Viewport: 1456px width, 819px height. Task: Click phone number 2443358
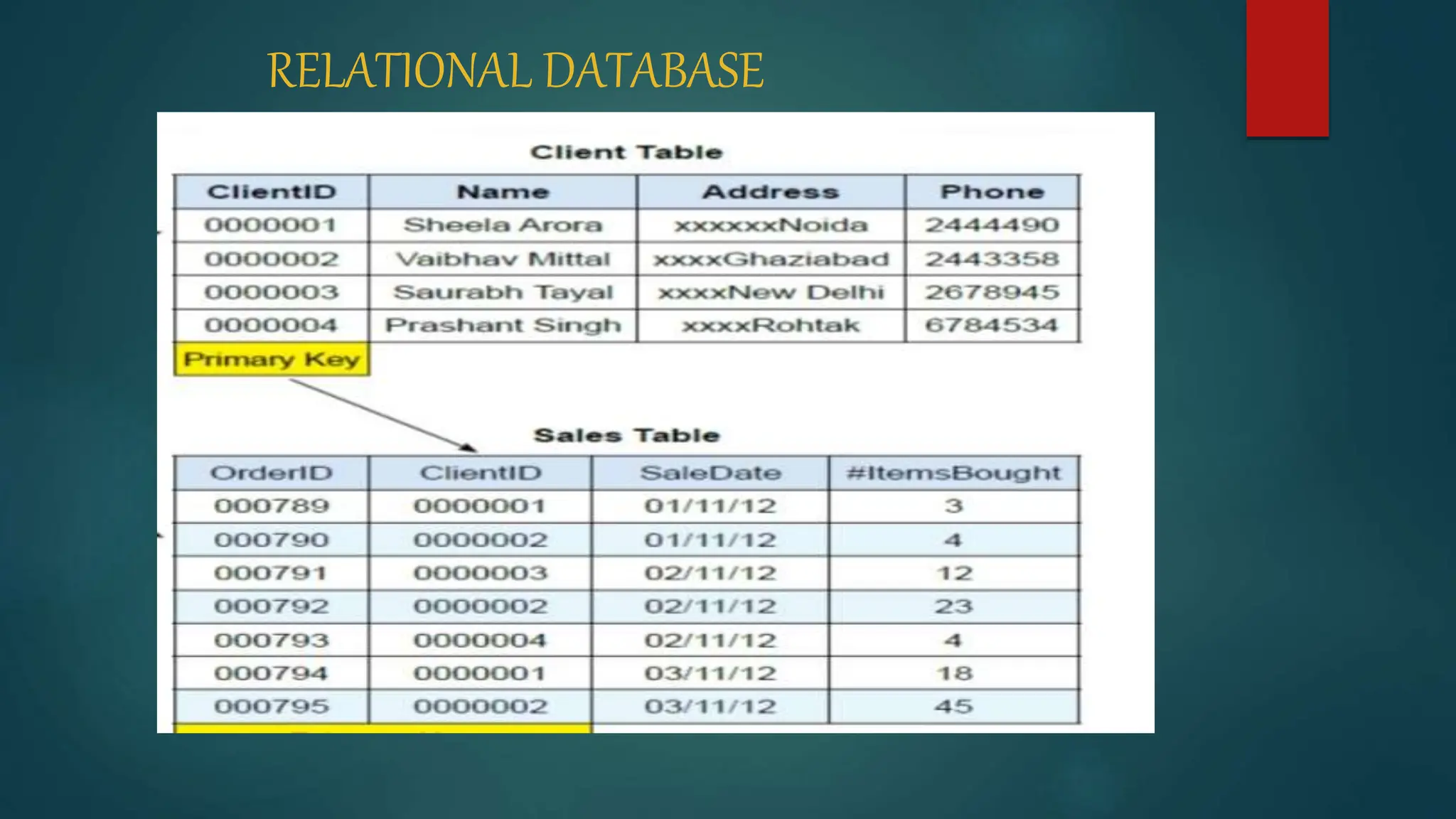[992, 259]
